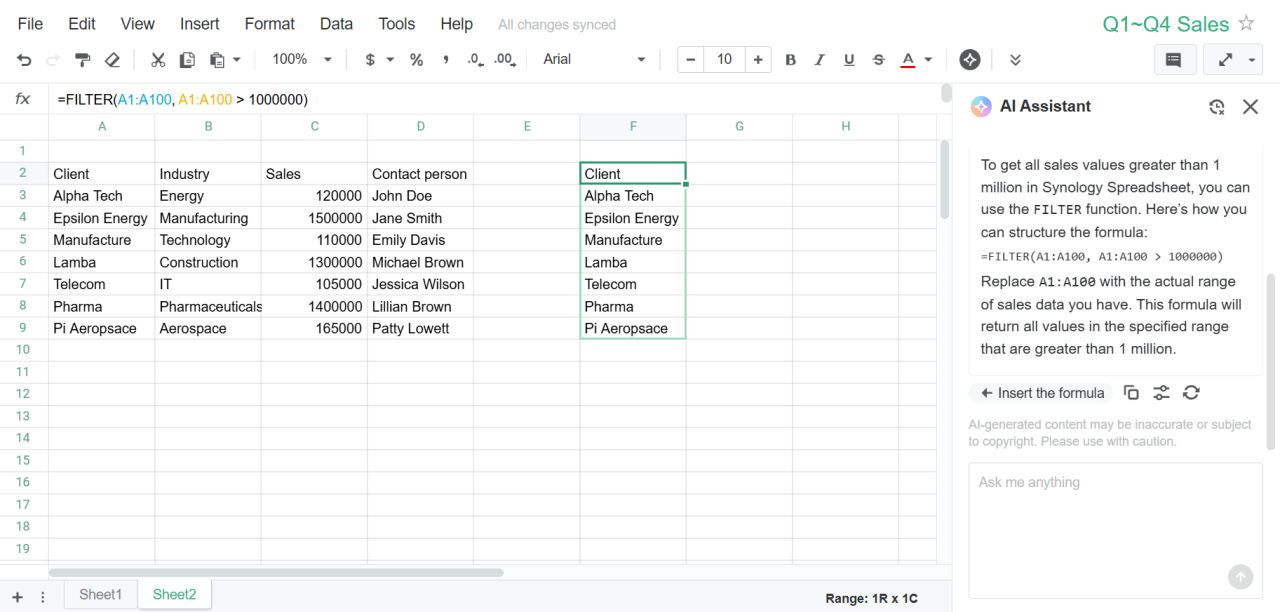The width and height of the screenshot is (1280, 612).
Task: Toggle bold formatting
Action: click(x=790, y=60)
